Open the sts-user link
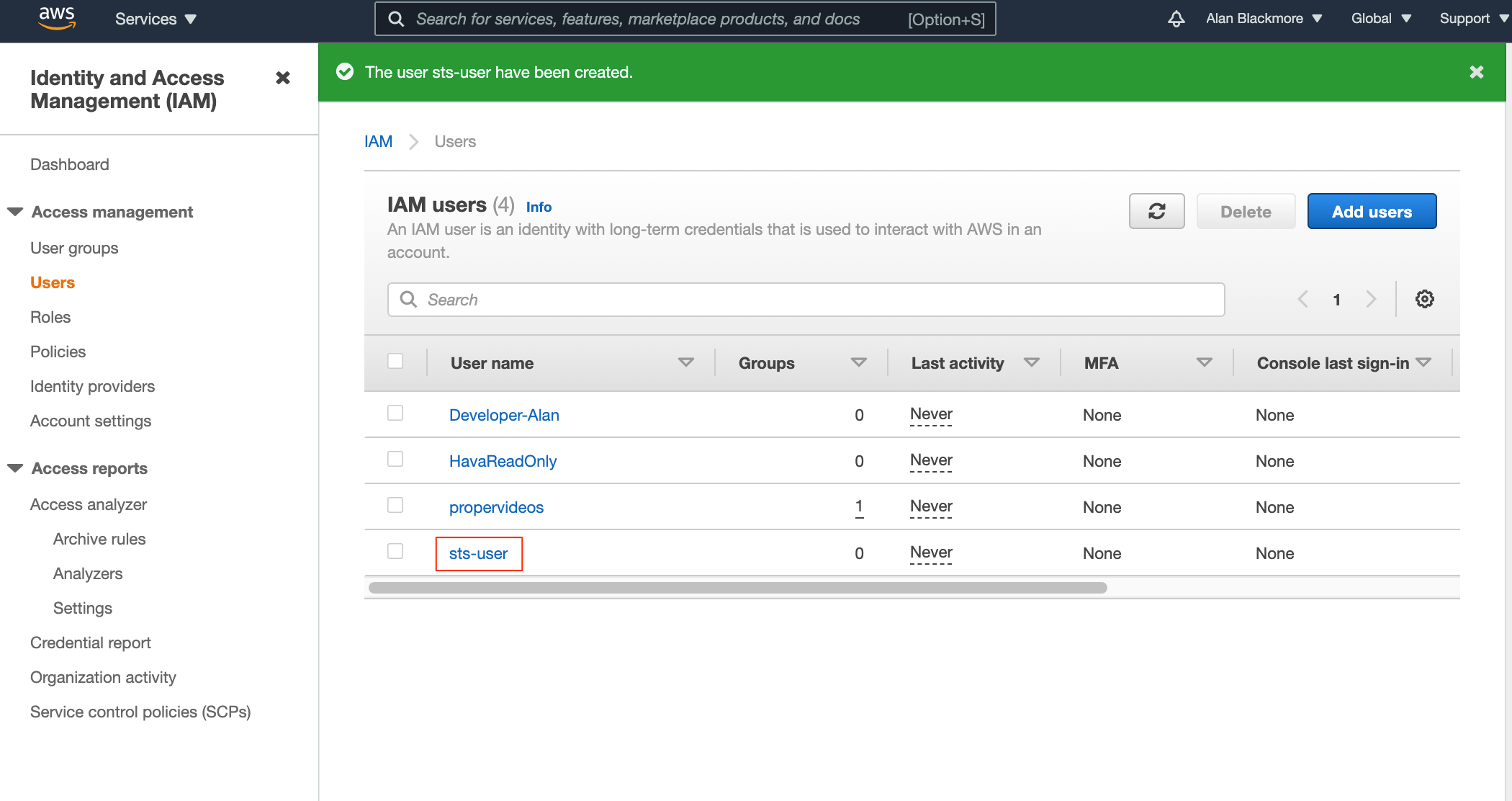1512x801 pixels. [x=478, y=553]
